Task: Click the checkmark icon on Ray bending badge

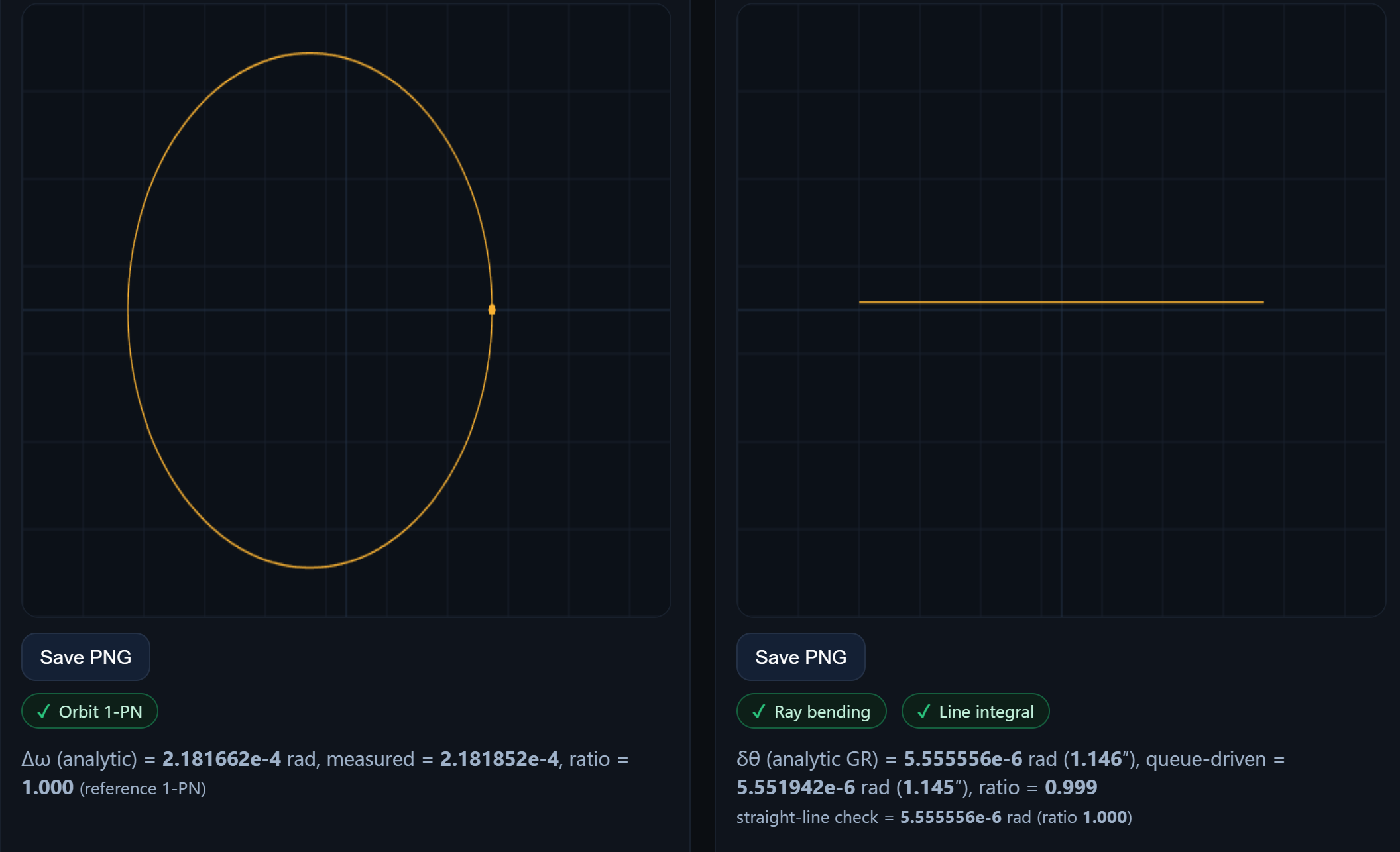Action: (x=758, y=712)
